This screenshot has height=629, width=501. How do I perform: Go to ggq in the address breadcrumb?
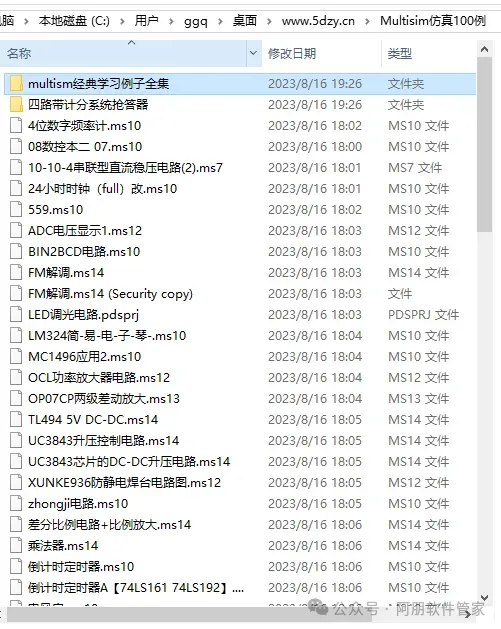click(x=196, y=21)
